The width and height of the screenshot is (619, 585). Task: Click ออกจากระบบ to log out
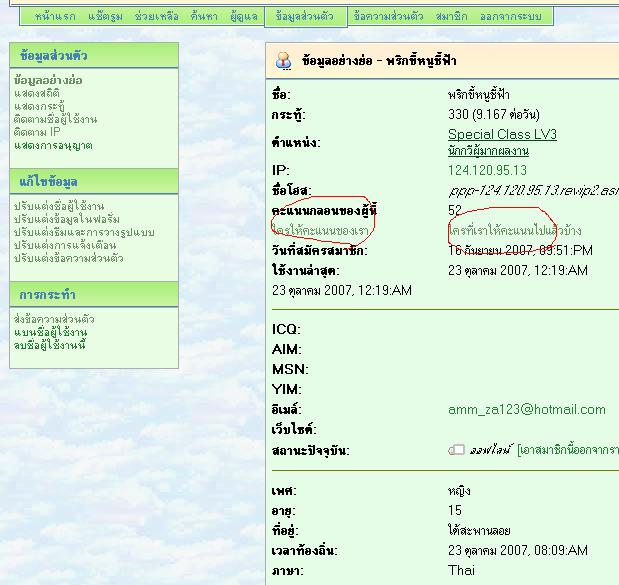click(512, 17)
